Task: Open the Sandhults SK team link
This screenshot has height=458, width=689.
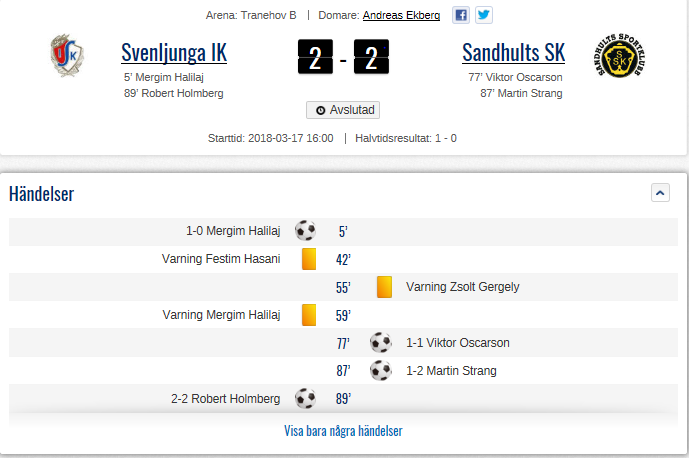Action: pos(514,53)
